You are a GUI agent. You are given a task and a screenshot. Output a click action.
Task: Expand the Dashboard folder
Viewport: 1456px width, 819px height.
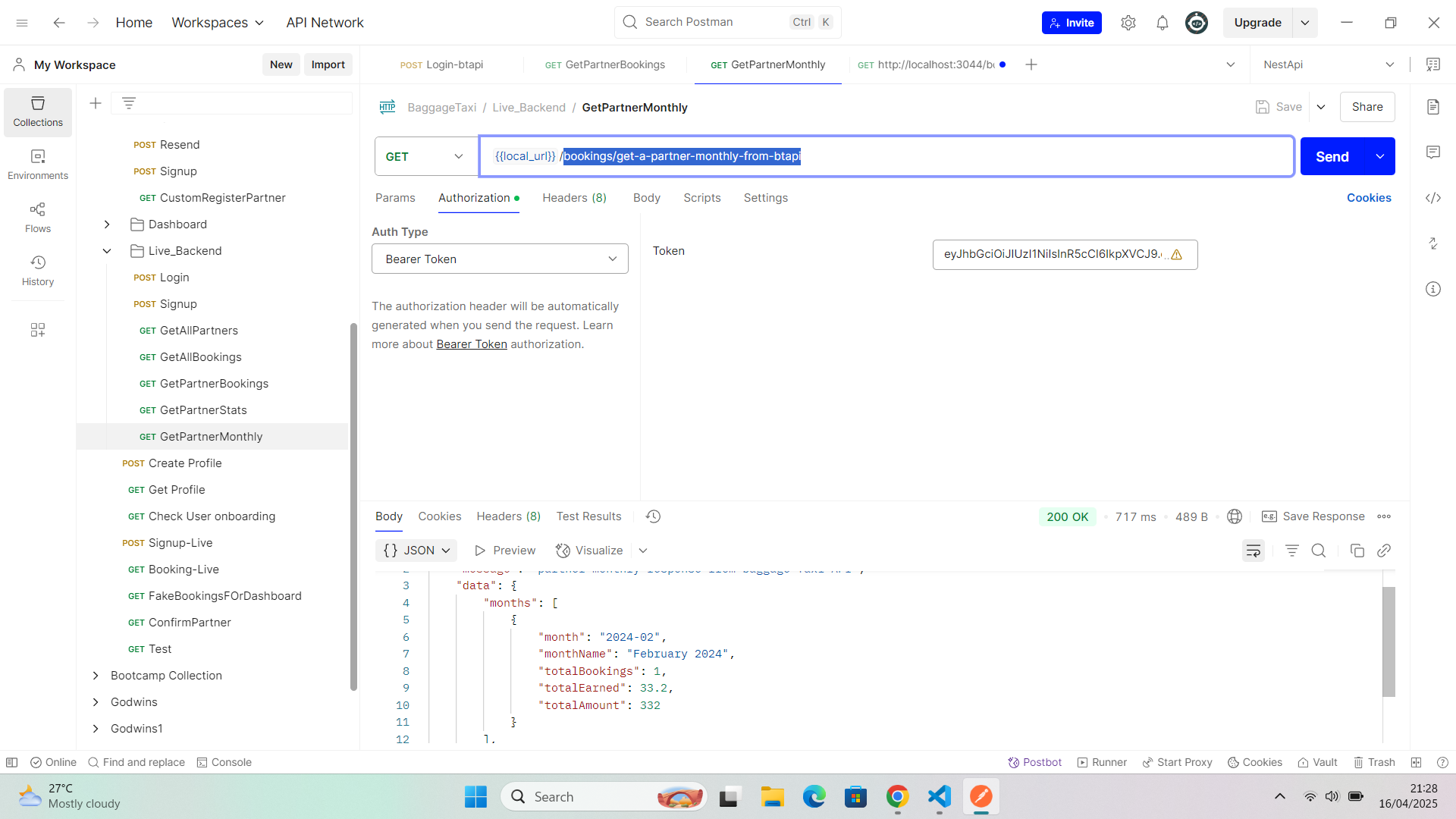coord(107,224)
